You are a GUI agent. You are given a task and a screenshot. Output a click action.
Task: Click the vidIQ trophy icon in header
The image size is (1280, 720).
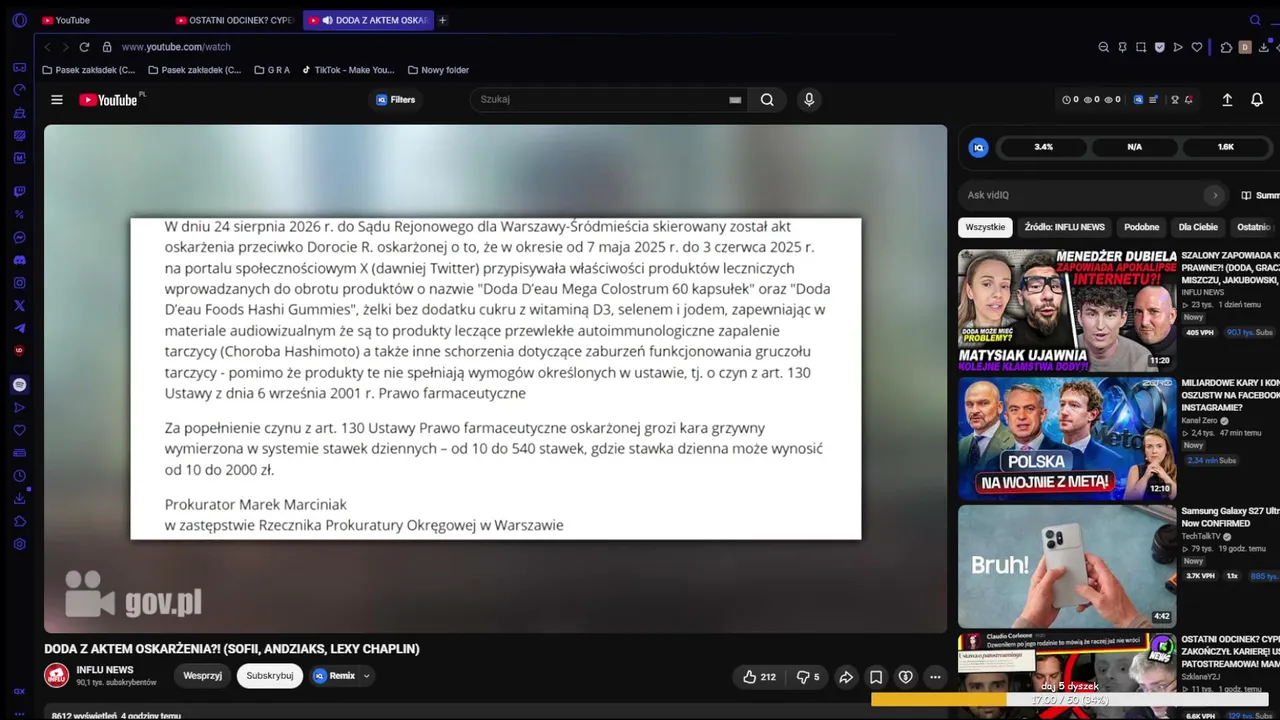(1175, 100)
